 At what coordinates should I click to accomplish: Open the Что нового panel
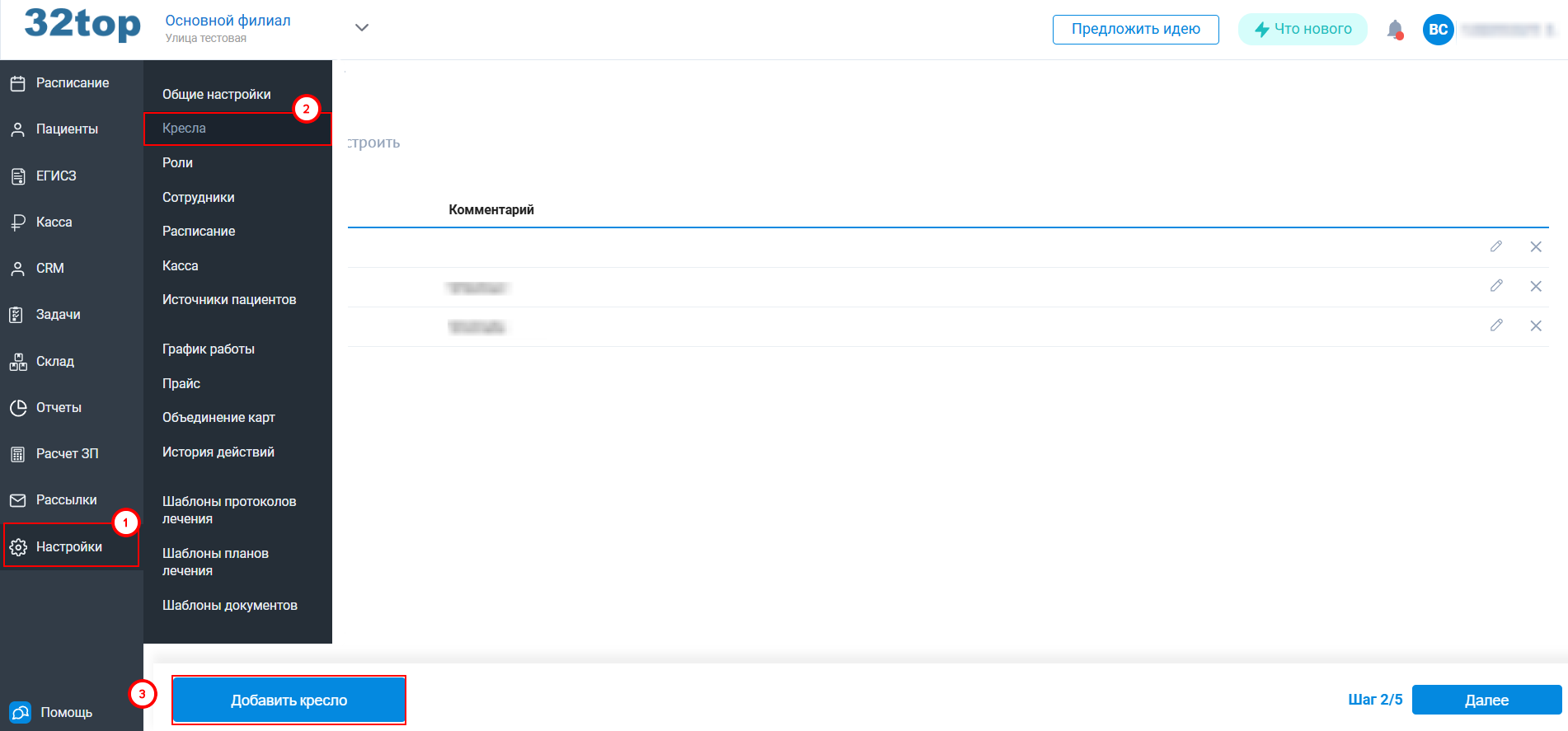[x=1303, y=30]
